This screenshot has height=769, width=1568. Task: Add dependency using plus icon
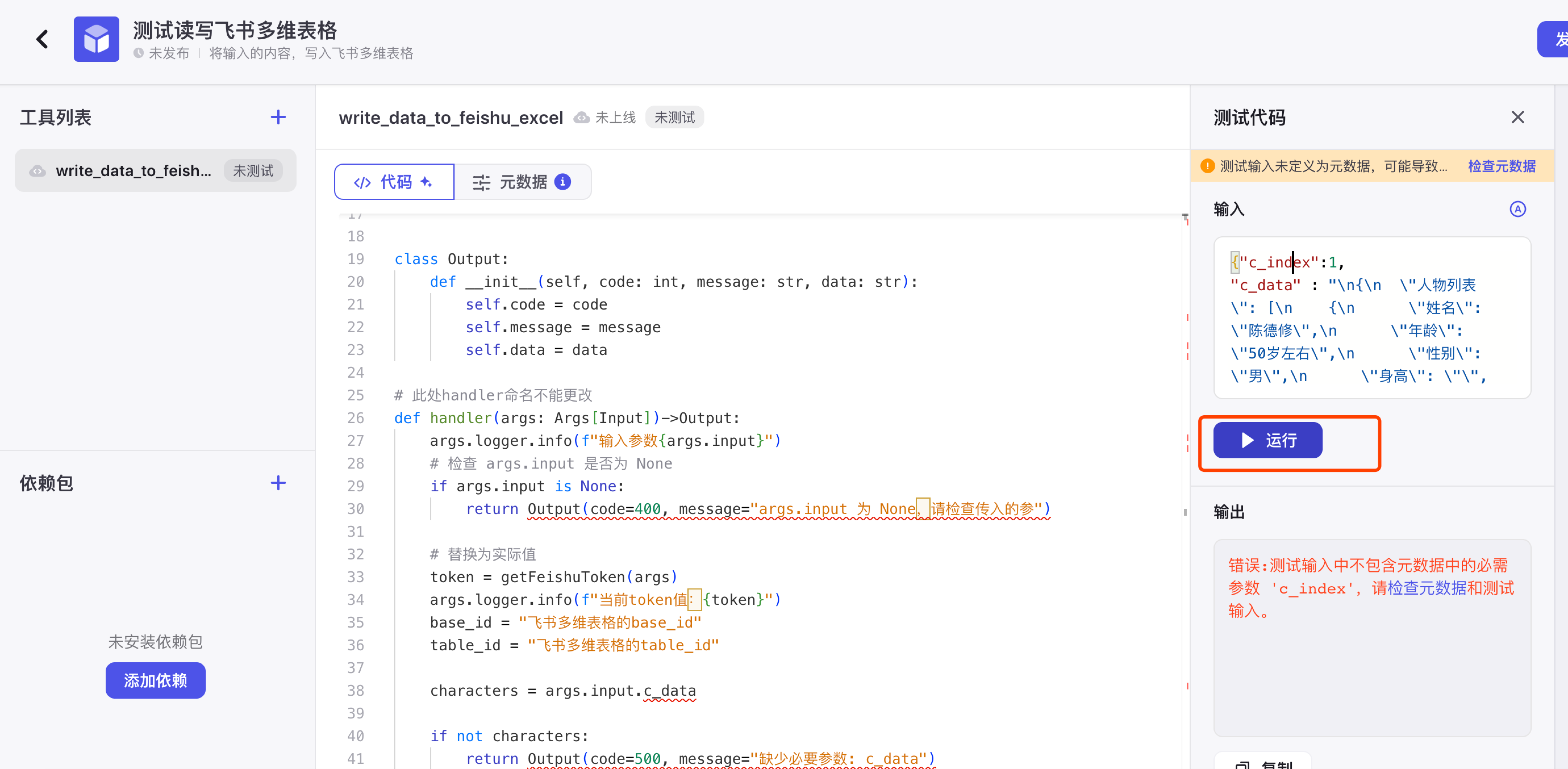pos(278,482)
